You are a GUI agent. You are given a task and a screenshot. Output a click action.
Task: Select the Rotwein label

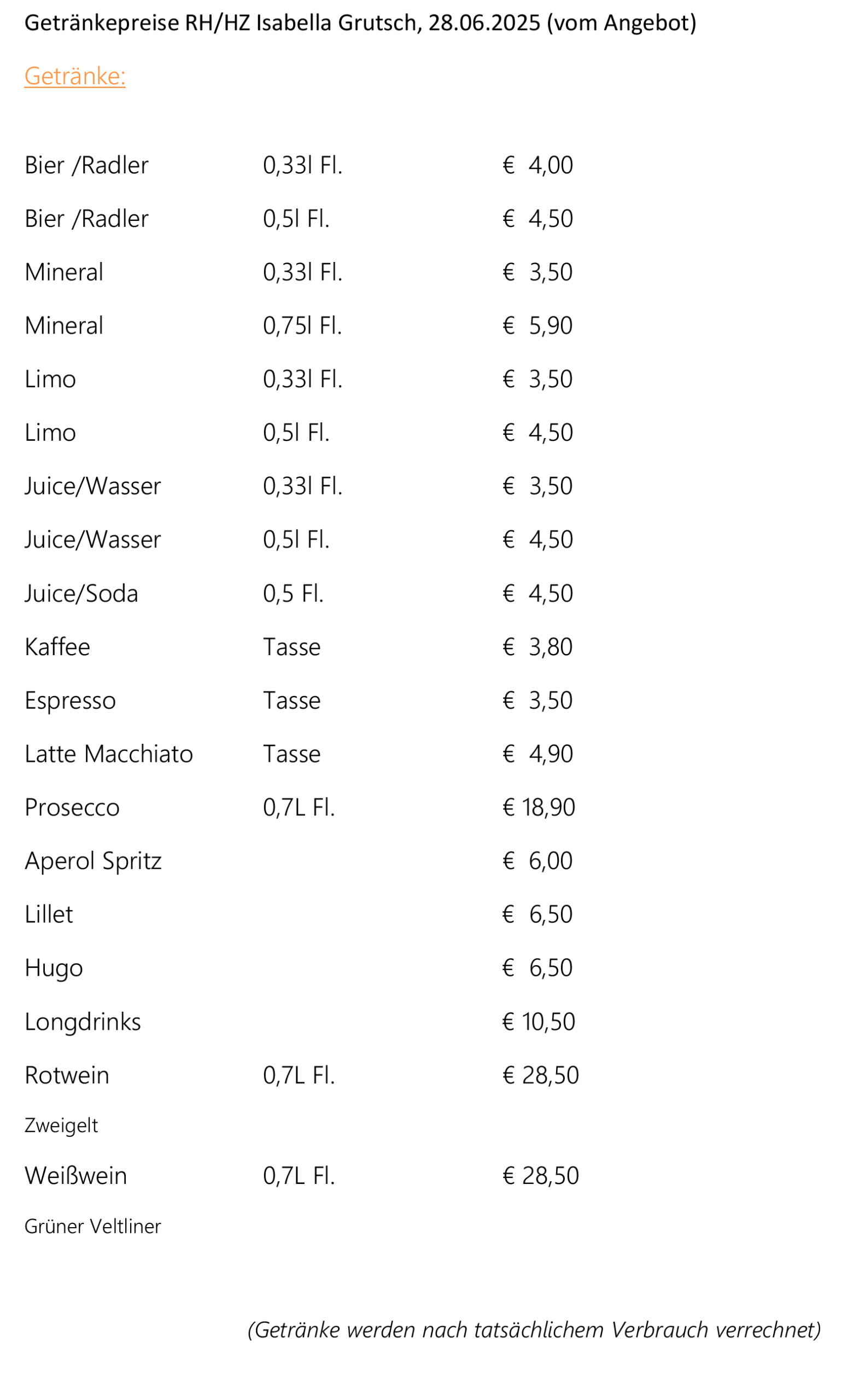click(67, 1076)
